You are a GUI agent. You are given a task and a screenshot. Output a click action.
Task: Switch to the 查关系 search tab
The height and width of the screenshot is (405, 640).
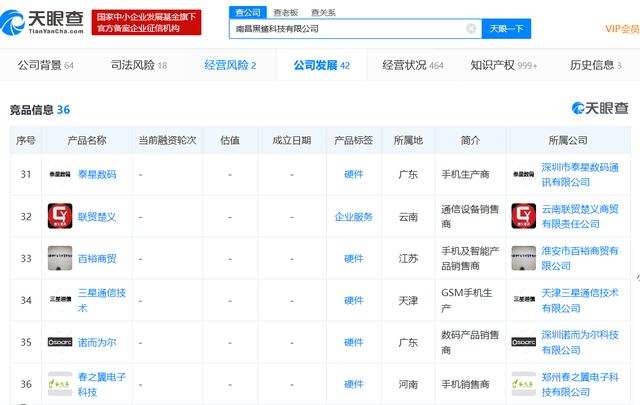[x=323, y=13]
